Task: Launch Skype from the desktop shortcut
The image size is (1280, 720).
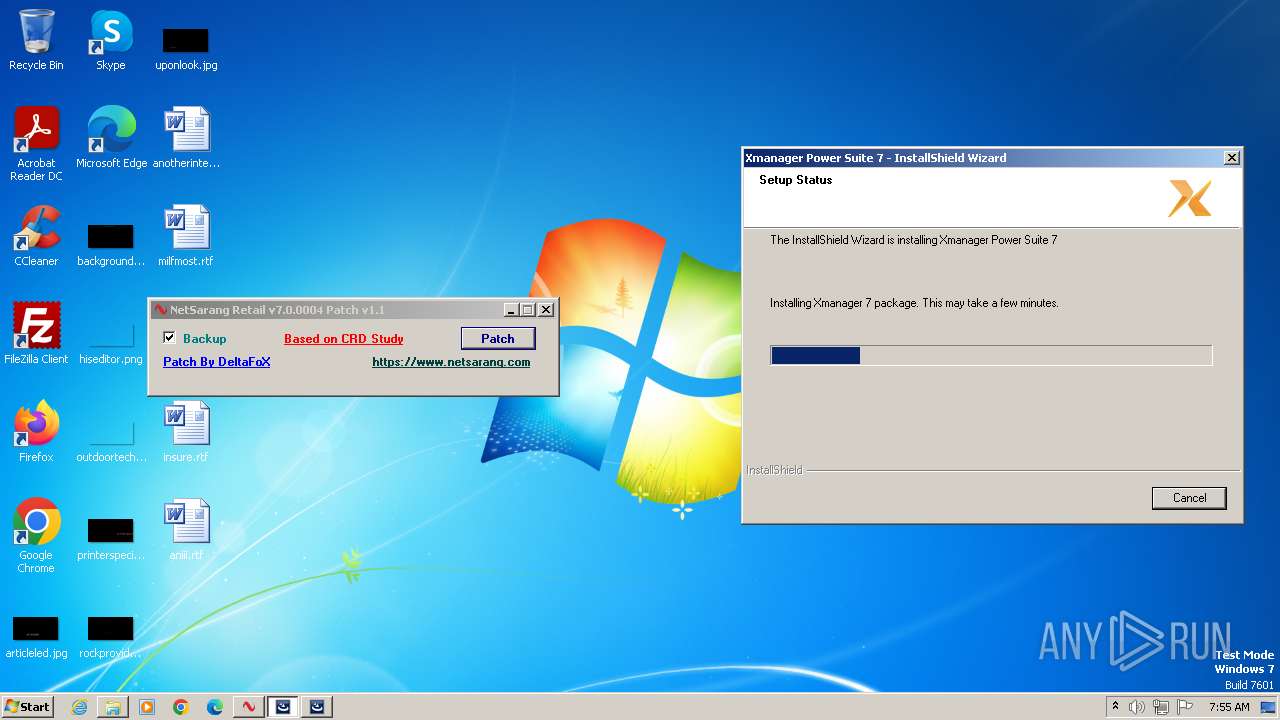Action: click(111, 40)
